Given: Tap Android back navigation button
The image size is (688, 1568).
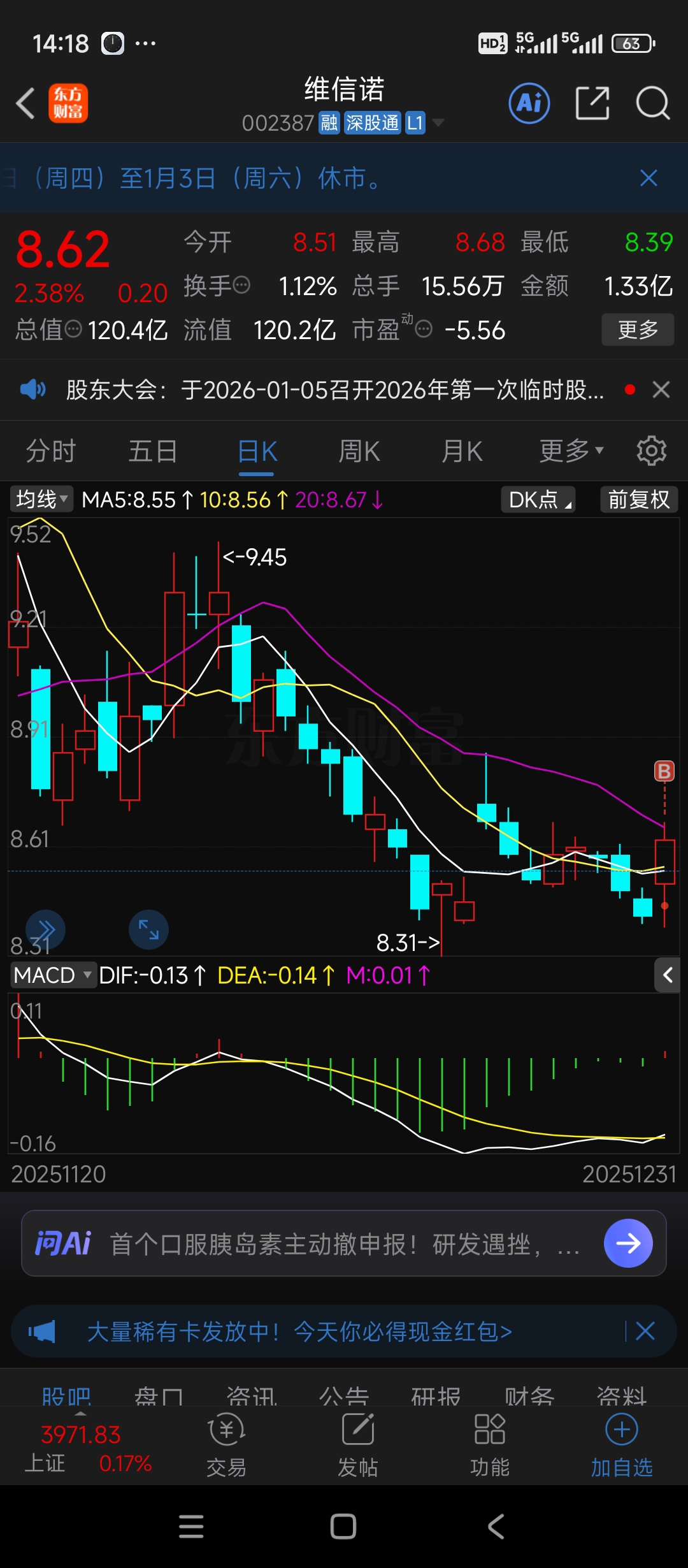Looking at the screenshot, I should tap(496, 1527).
